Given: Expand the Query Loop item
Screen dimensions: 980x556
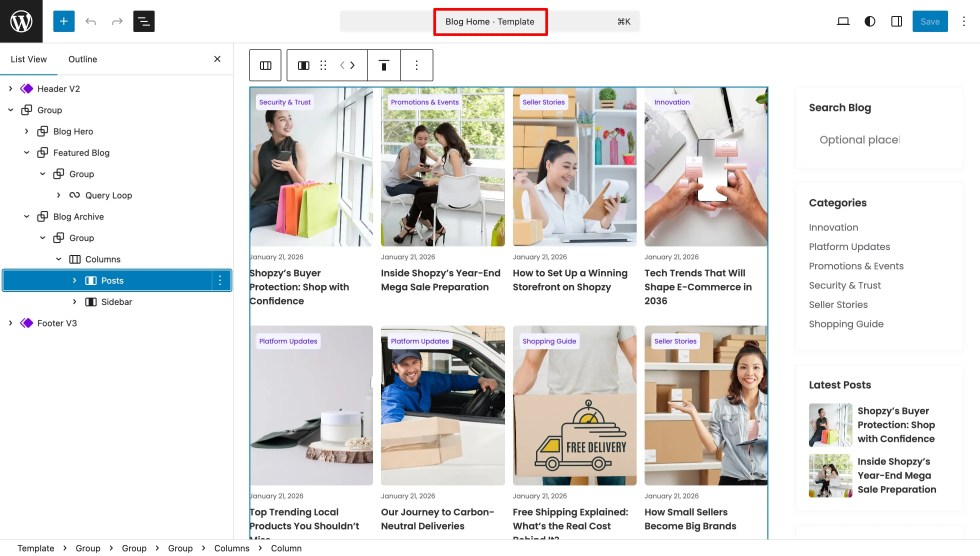Looking at the screenshot, I should pos(59,195).
